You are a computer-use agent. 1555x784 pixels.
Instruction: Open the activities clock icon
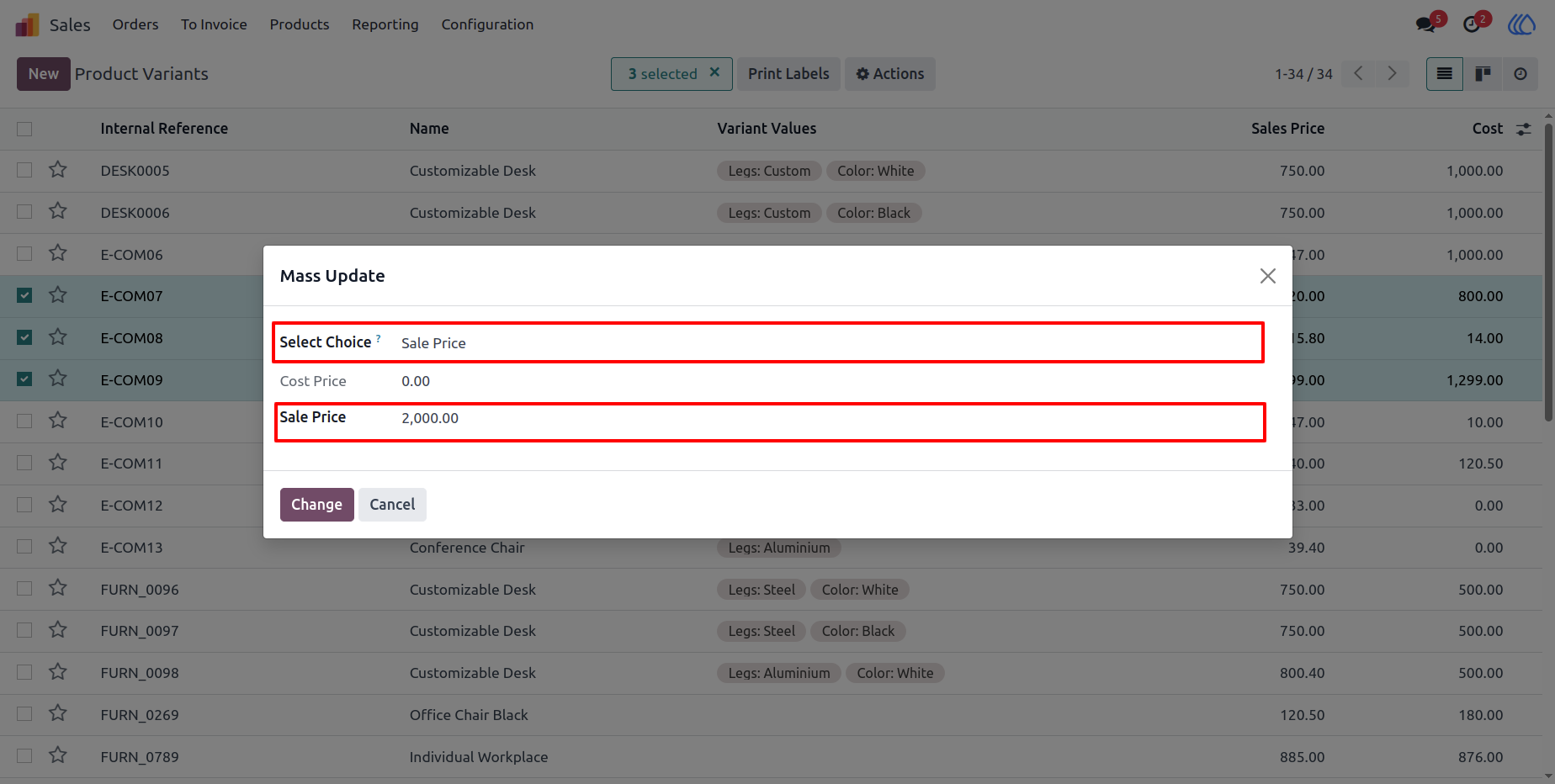[1472, 24]
